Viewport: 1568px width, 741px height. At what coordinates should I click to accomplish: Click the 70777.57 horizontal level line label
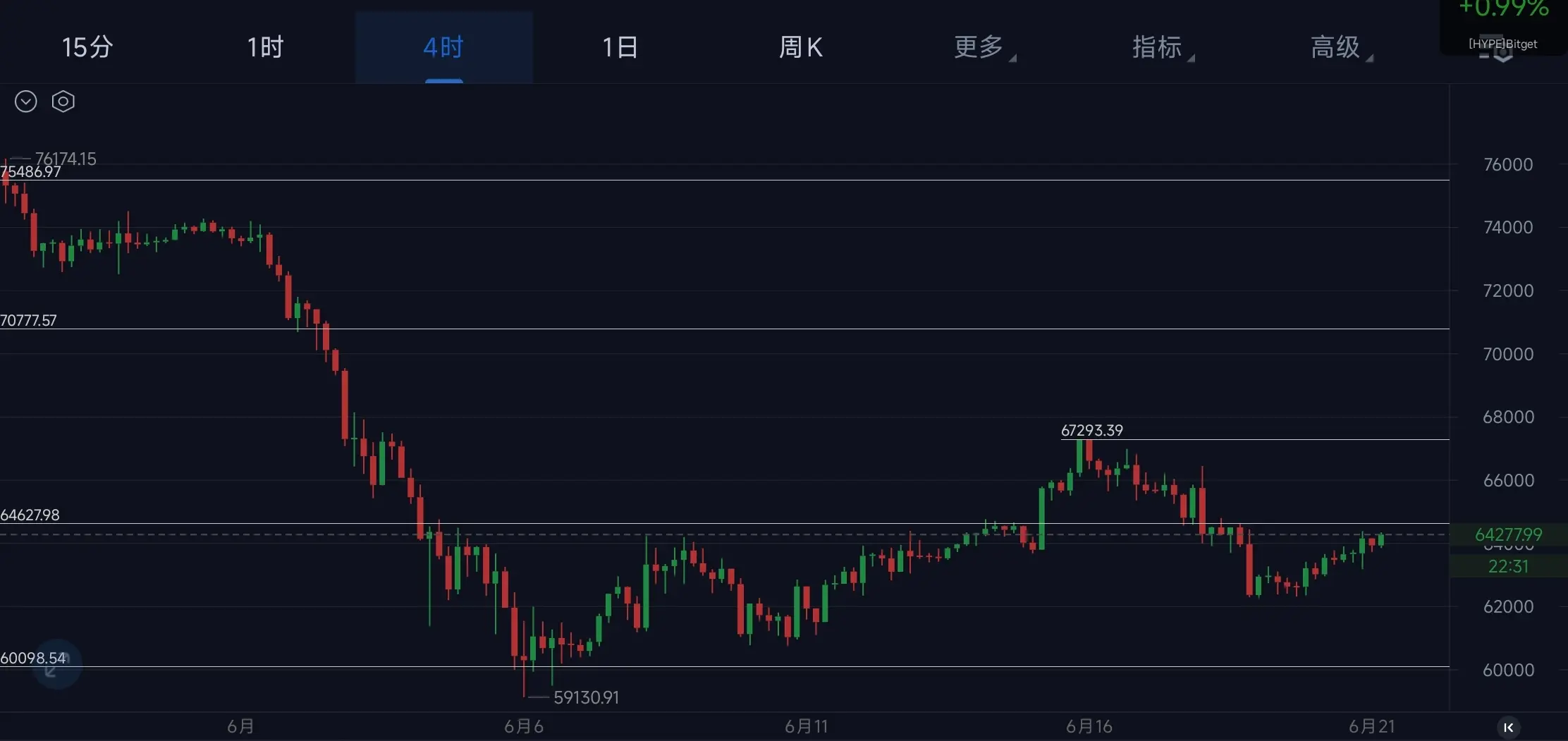coord(28,320)
